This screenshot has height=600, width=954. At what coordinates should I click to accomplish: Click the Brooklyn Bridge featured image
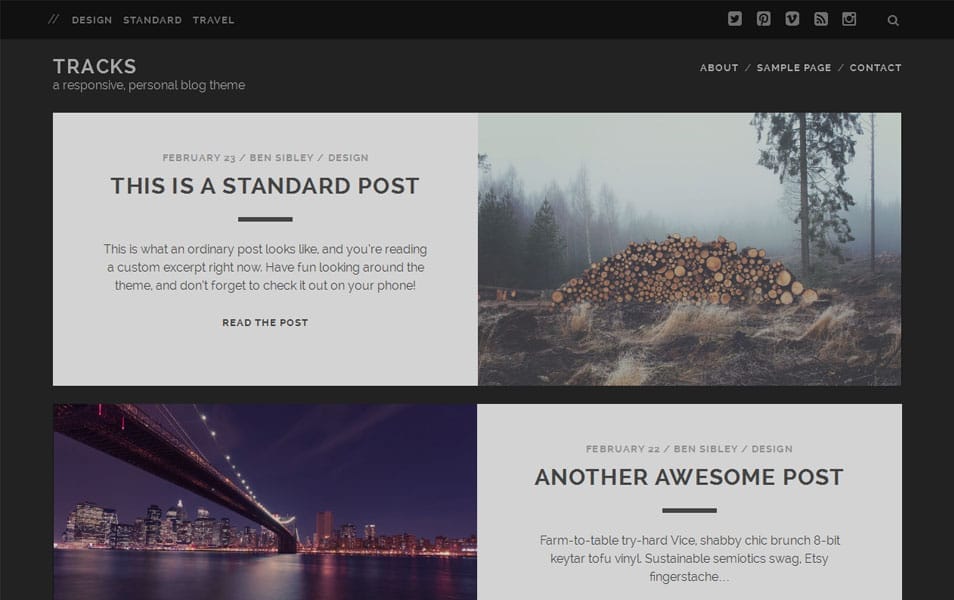click(265, 500)
